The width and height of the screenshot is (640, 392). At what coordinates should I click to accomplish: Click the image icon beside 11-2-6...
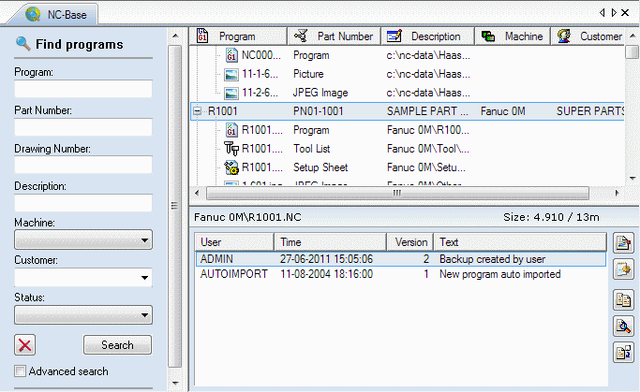[x=231, y=93]
